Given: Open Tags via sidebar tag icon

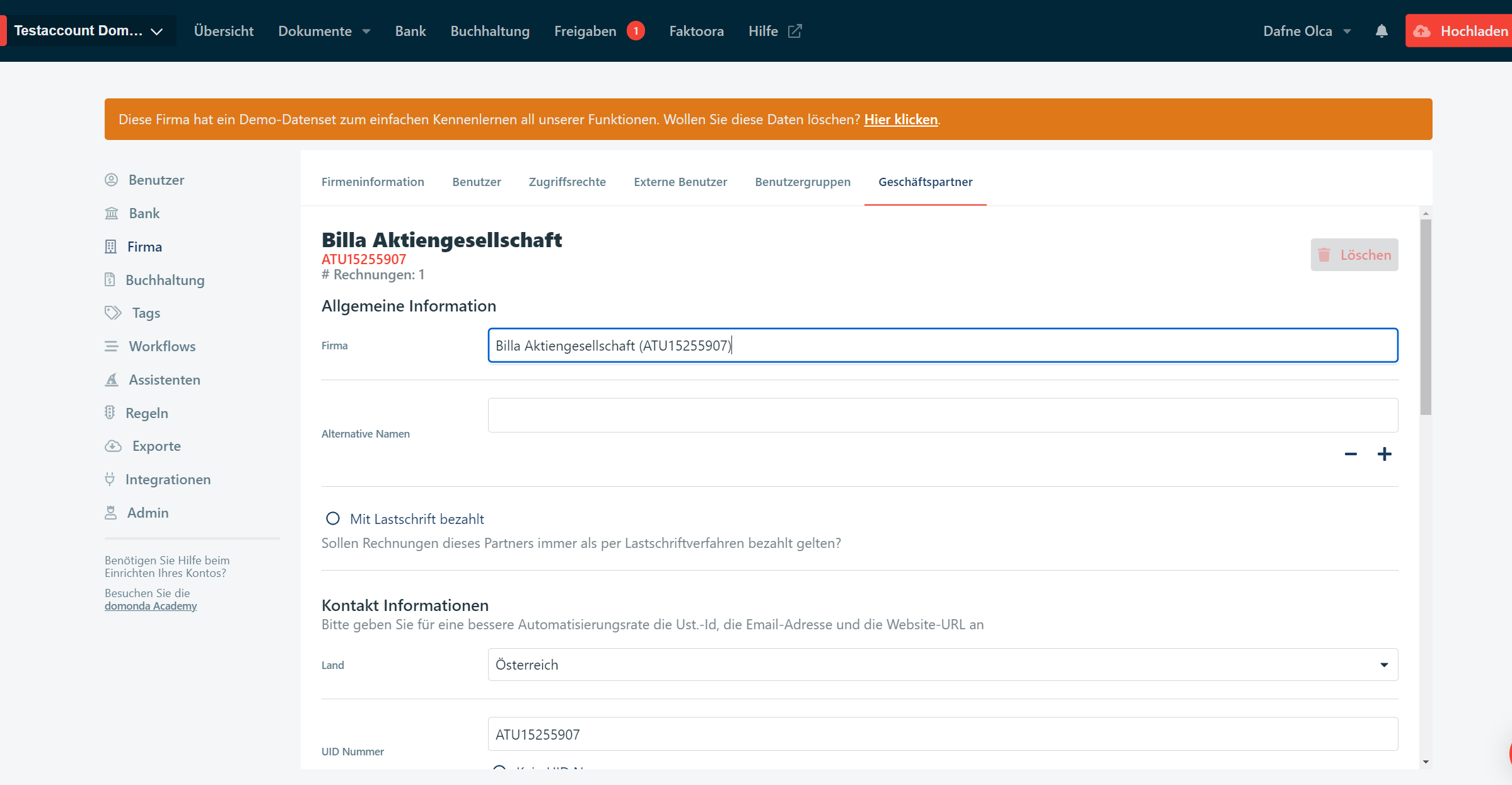Looking at the screenshot, I should click(113, 313).
